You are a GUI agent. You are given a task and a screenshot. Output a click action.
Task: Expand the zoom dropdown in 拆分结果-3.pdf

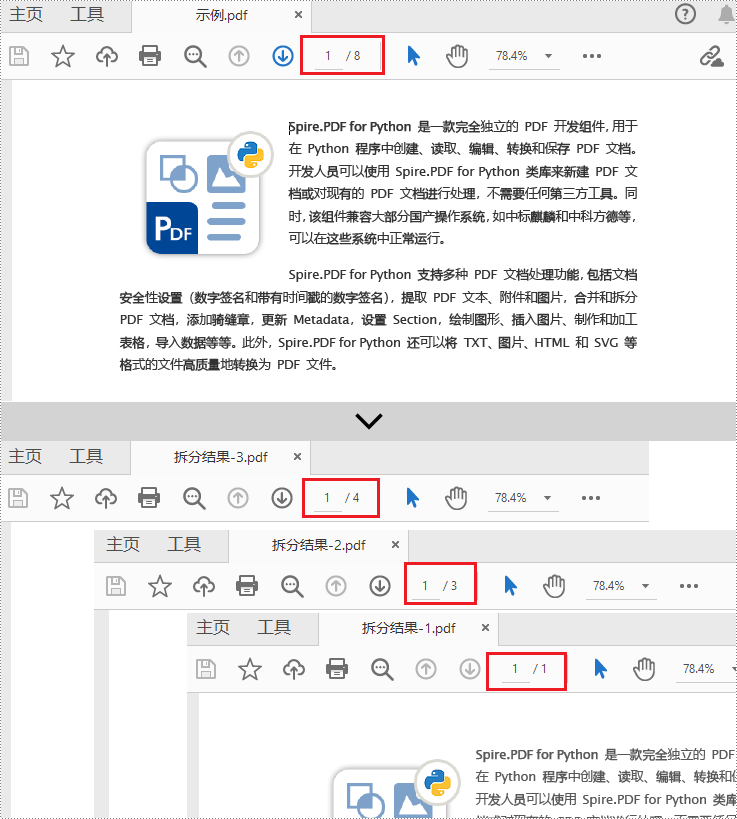[547, 498]
